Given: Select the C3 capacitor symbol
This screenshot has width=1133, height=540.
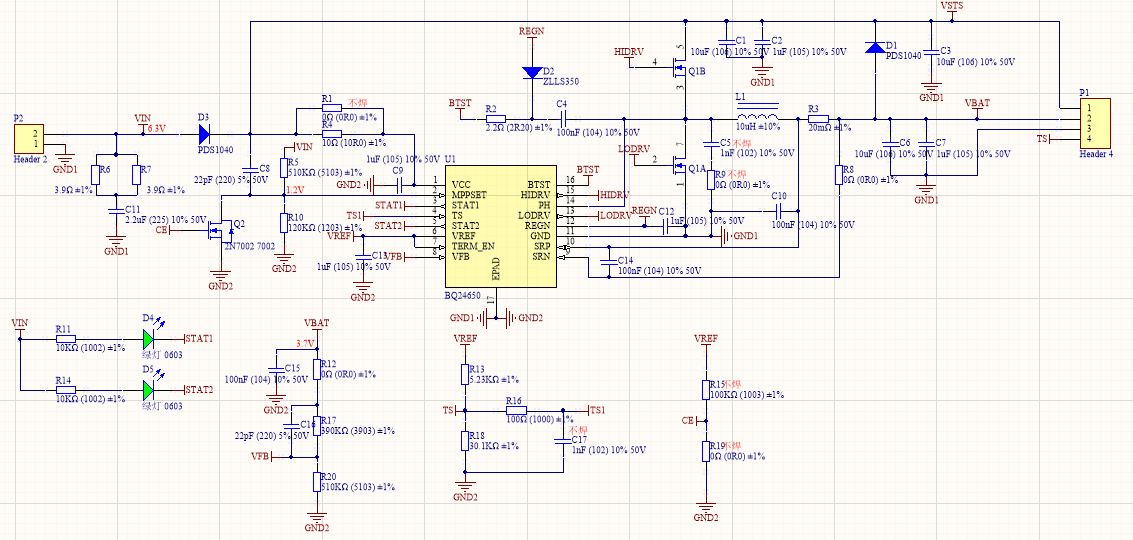Looking at the screenshot, I should [x=931, y=53].
